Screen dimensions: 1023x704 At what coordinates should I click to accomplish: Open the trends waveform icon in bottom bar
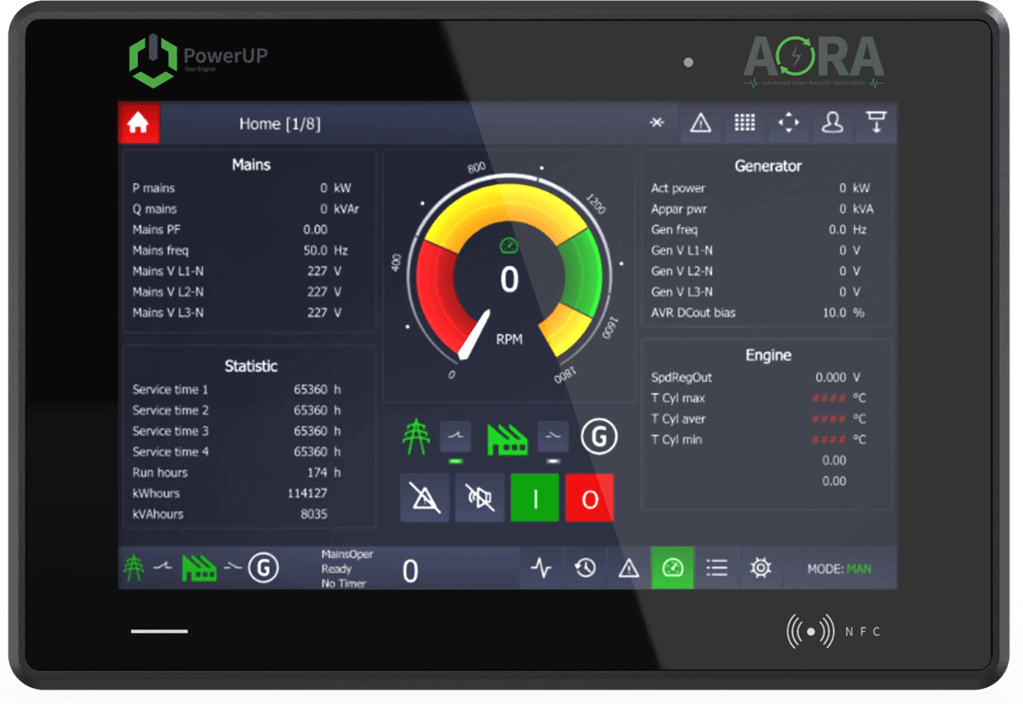[541, 568]
